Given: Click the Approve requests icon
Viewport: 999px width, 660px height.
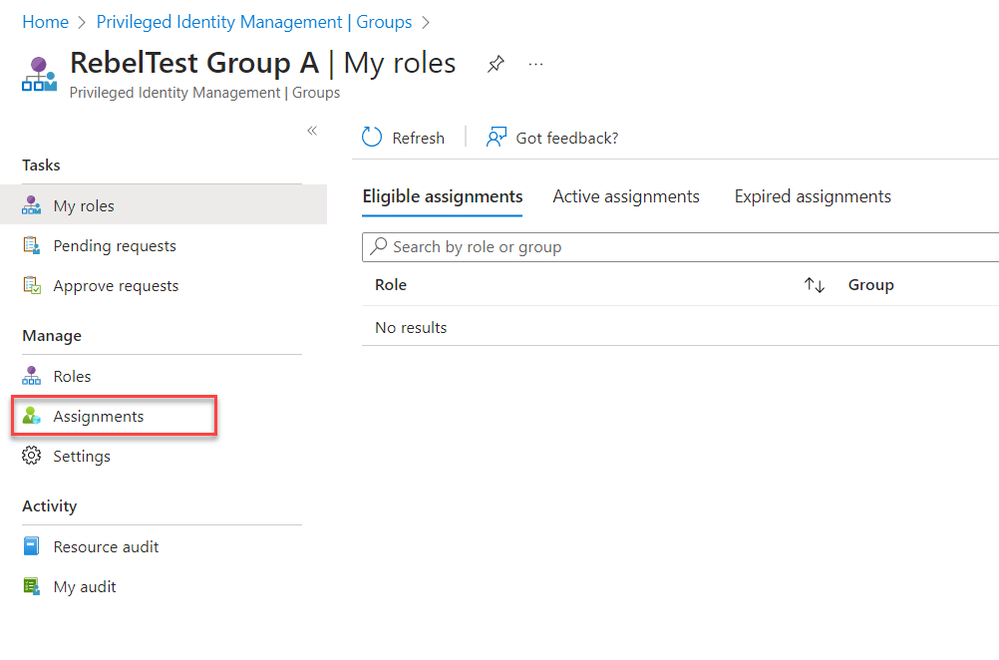Looking at the screenshot, I should (32, 286).
